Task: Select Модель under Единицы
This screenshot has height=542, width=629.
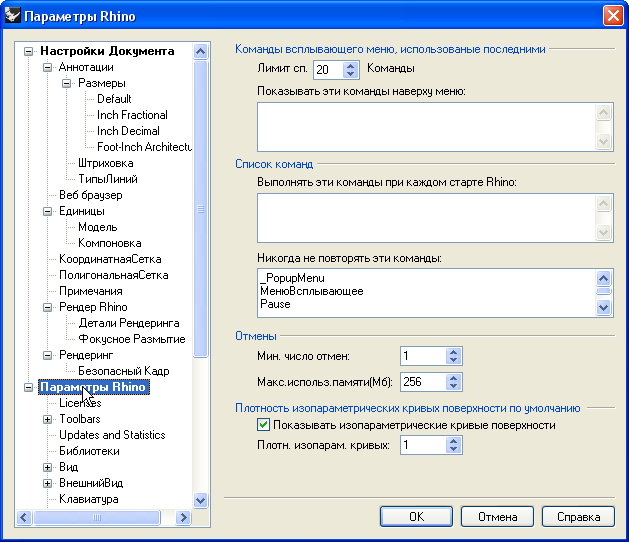Action: pos(97,227)
